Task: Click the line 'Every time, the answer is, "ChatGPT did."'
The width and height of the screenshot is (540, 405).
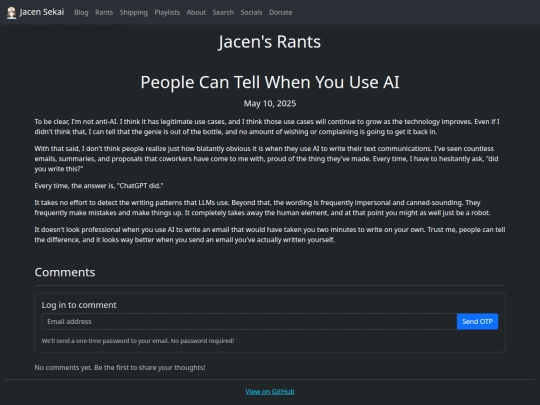Action: coord(99,186)
